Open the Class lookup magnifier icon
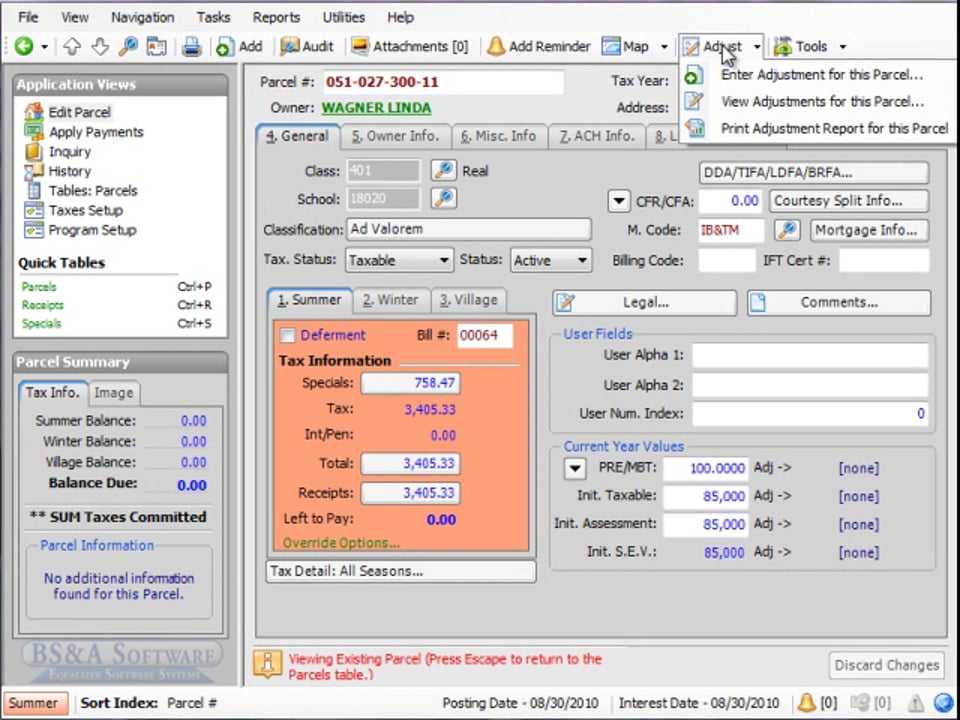The image size is (960, 720). pos(443,171)
